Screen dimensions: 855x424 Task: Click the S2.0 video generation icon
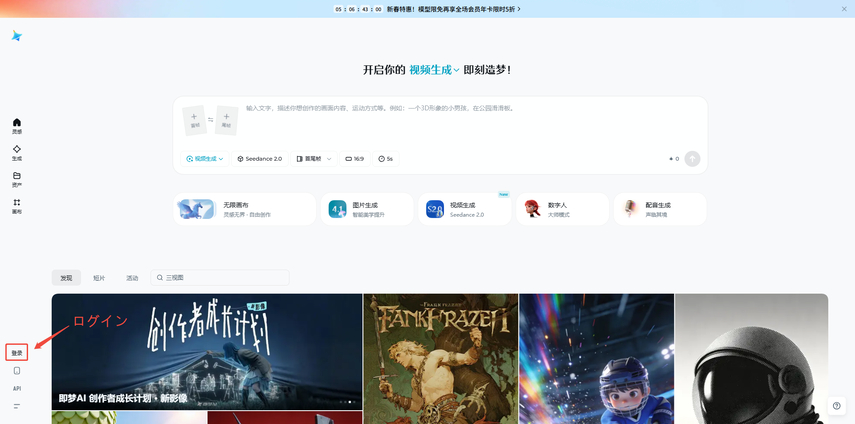[435, 209]
